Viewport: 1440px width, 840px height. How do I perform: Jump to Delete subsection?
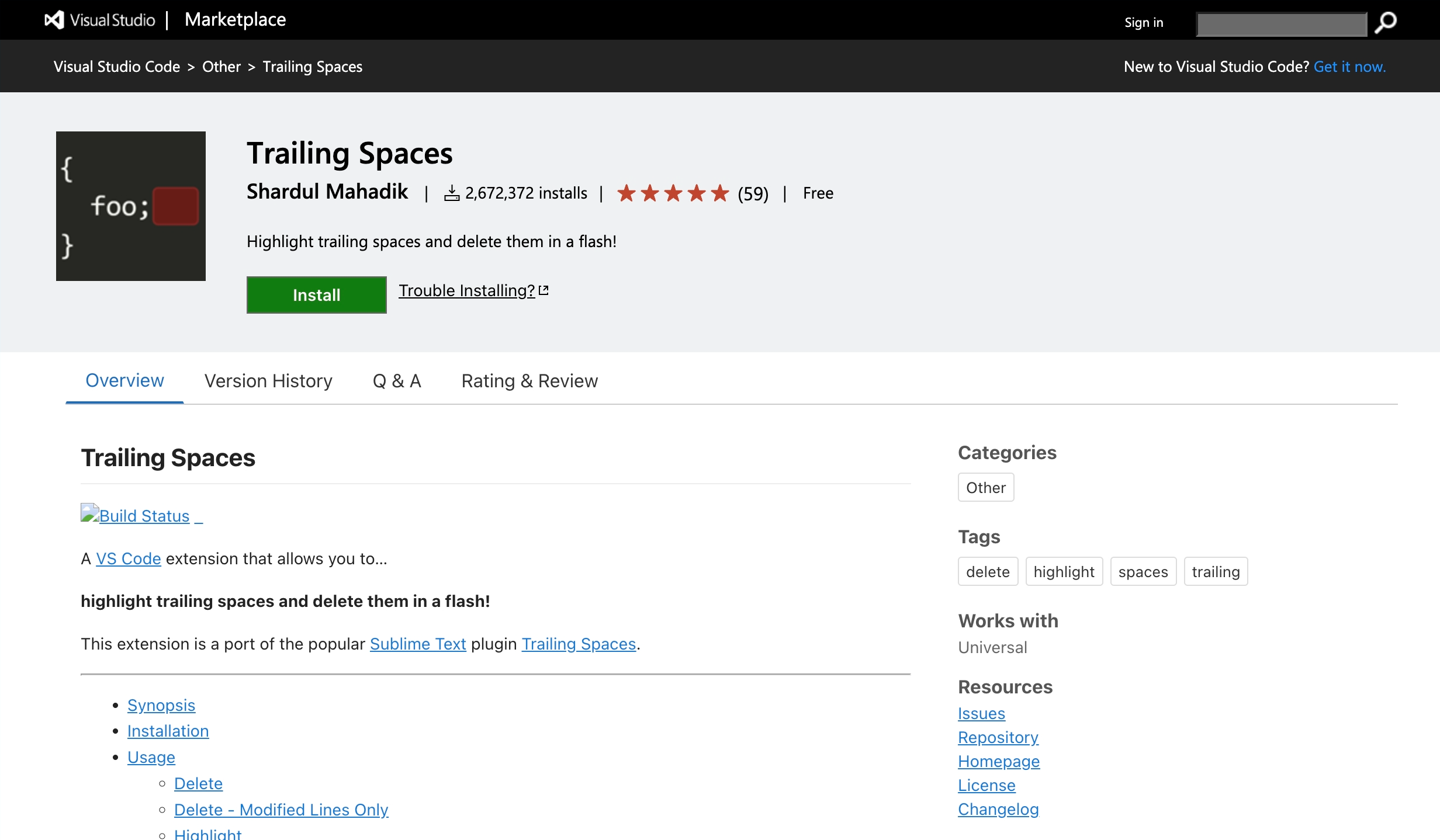pos(199,783)
